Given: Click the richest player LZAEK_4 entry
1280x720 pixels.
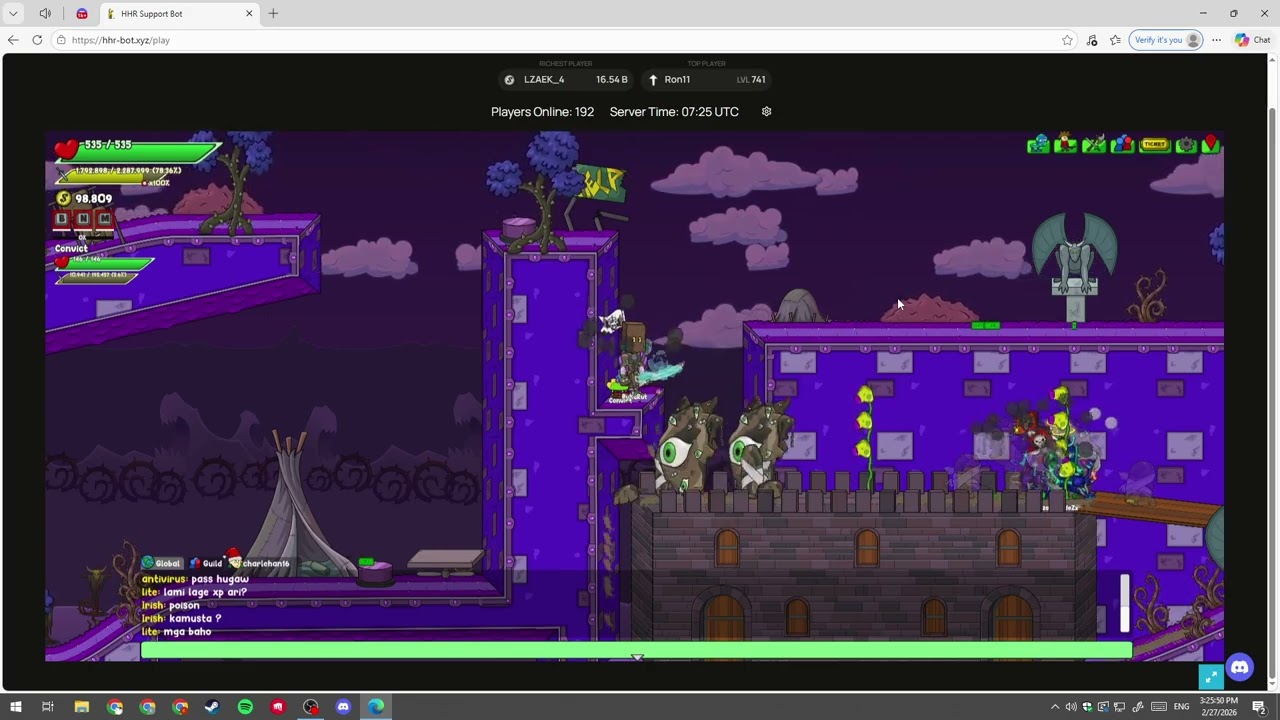Looking at the screenshot, I should pyautogui.click(x=566, y=79).
